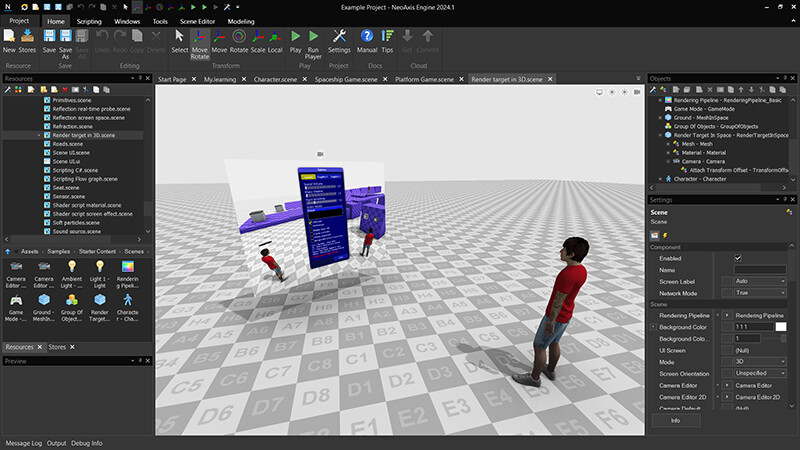Expand the Ground - MeshInSpace tree node

point(662,117)
